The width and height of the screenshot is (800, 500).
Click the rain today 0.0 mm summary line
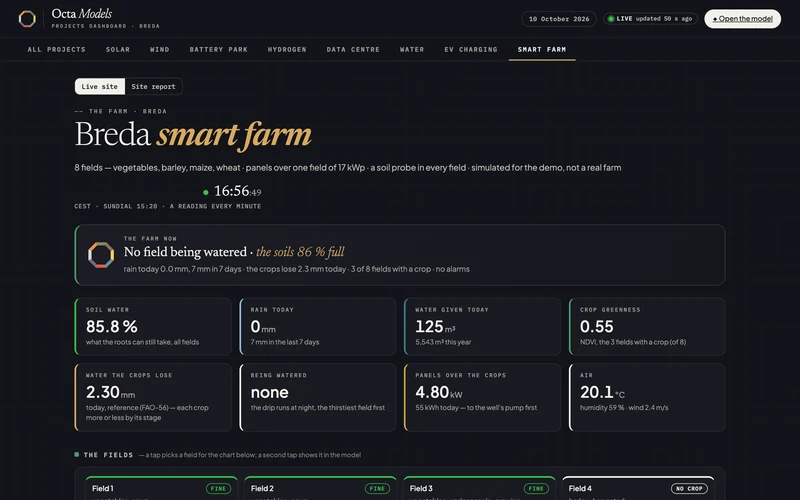pyautogui.click(x=296, y=269)
